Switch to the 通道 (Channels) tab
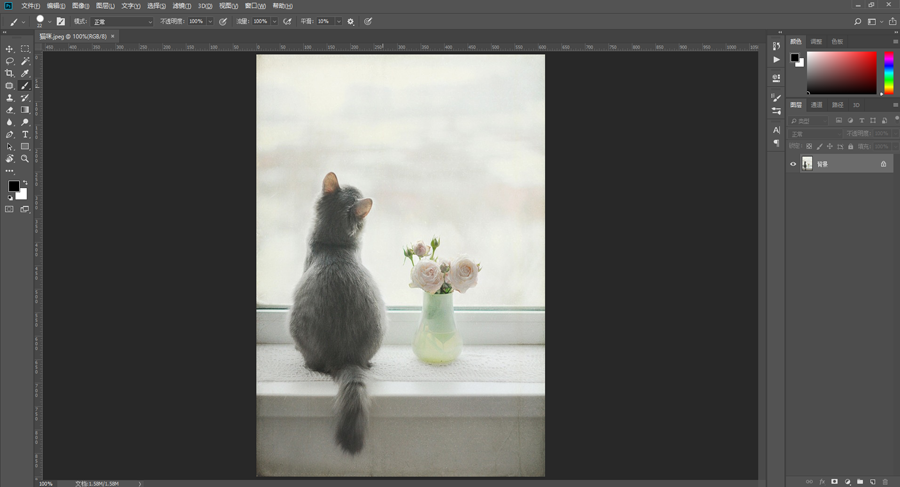Image resolution: width=900 pixels, height=487 pixels. coord(816,104)
